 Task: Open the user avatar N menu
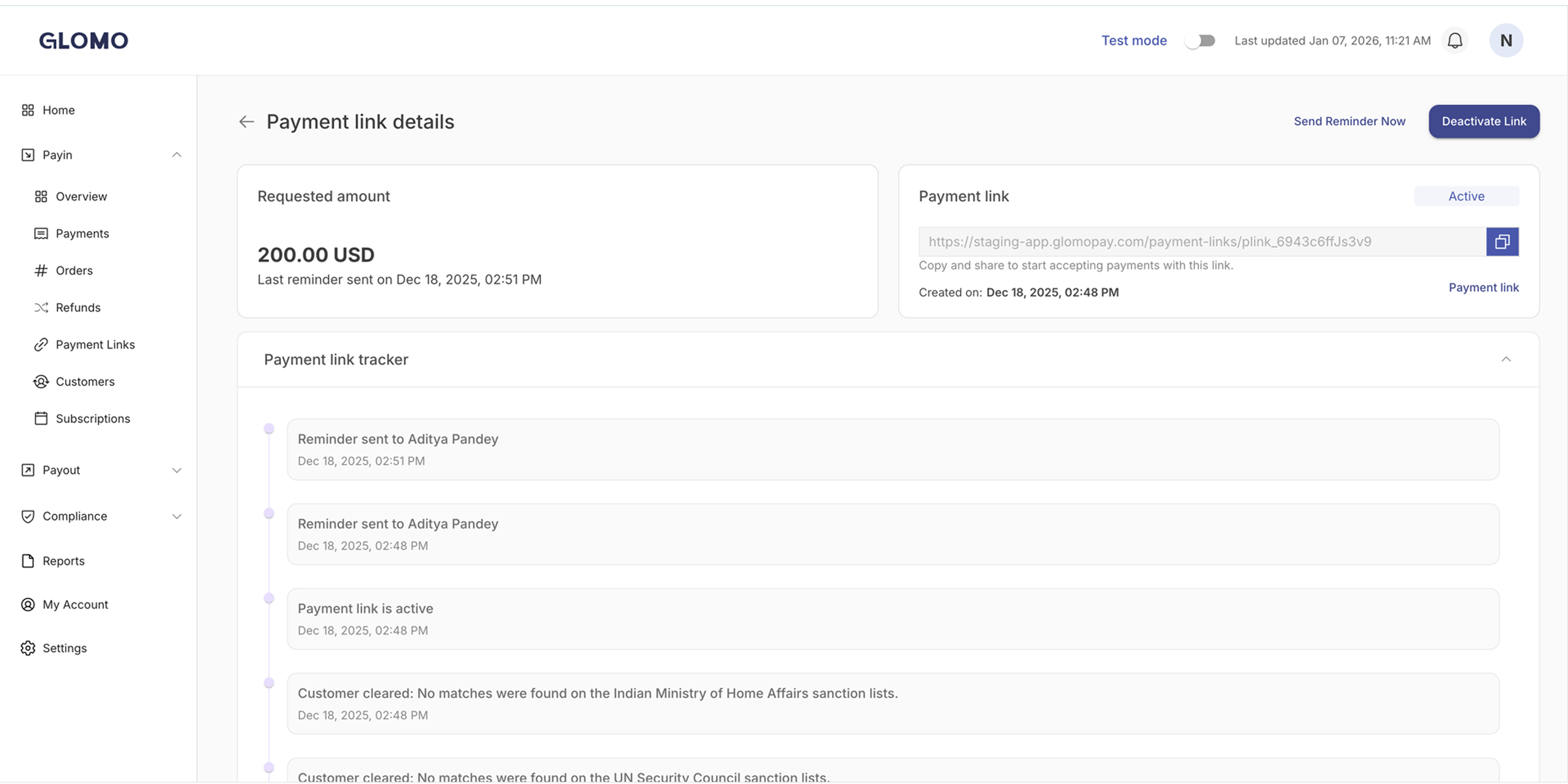(x=1505, y=41)
